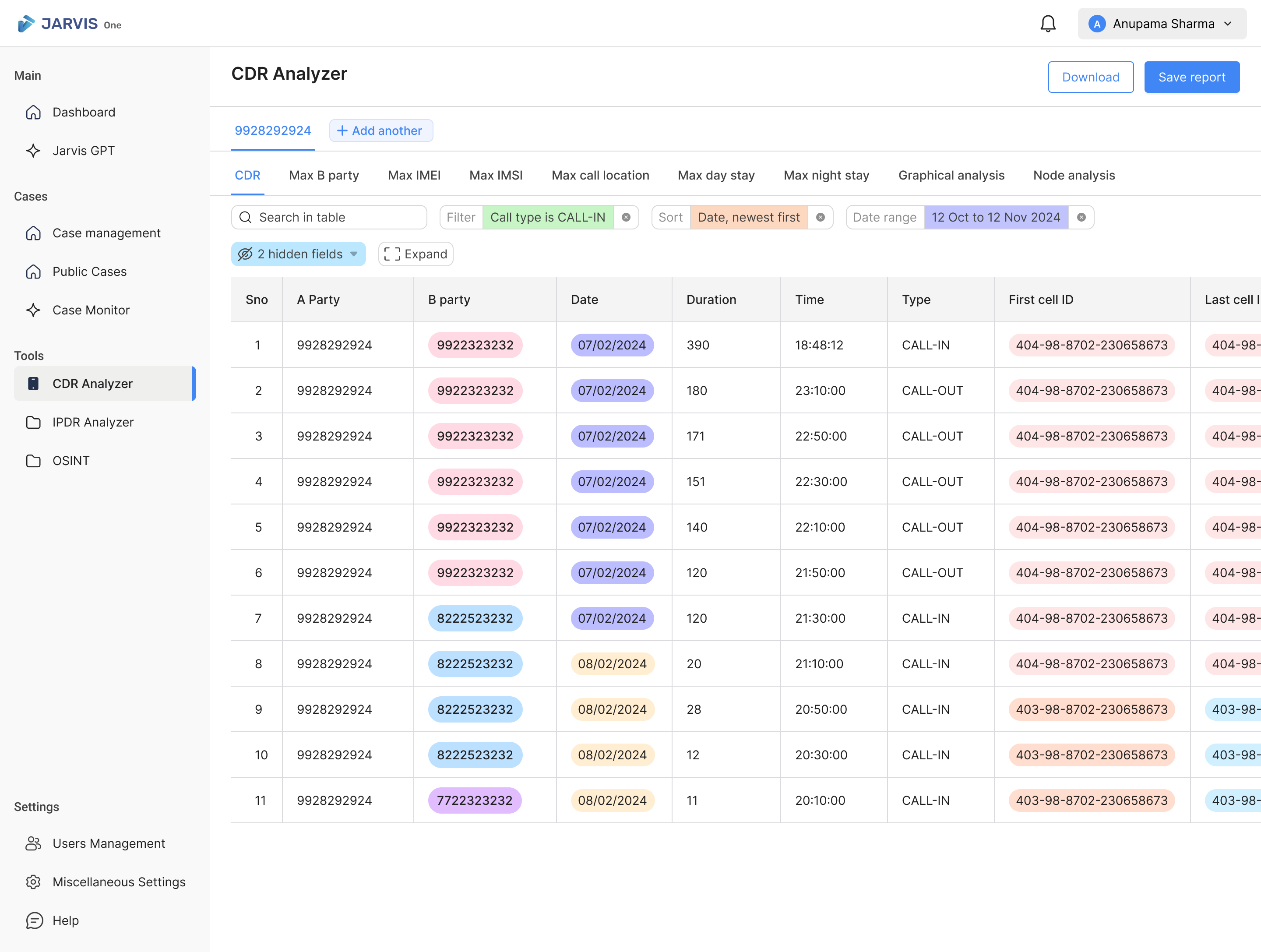Click A Party number in row 6

pyautogui.click(x=334, y=573)
